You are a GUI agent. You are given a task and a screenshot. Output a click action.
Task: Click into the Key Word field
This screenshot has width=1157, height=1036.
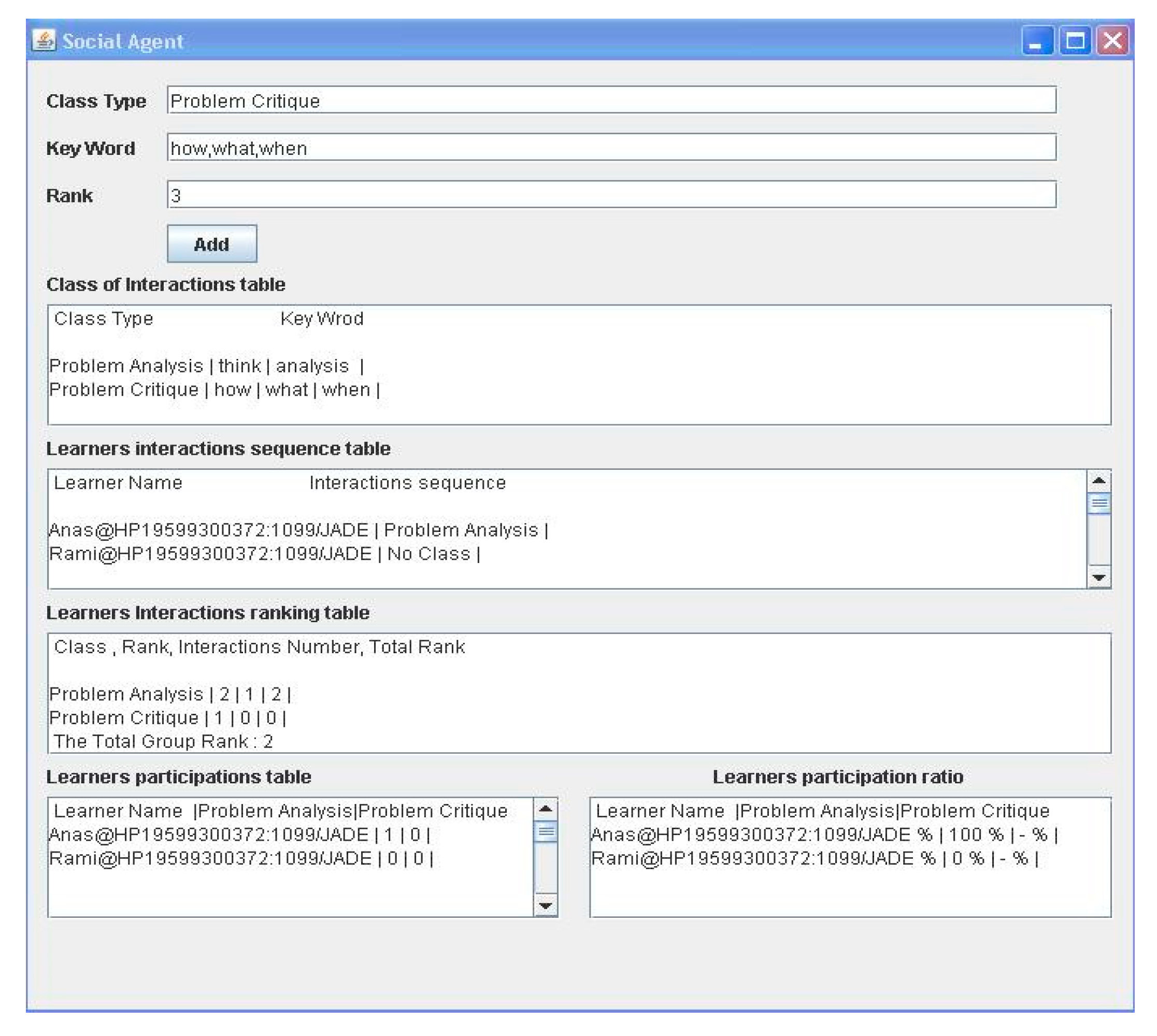611,148
